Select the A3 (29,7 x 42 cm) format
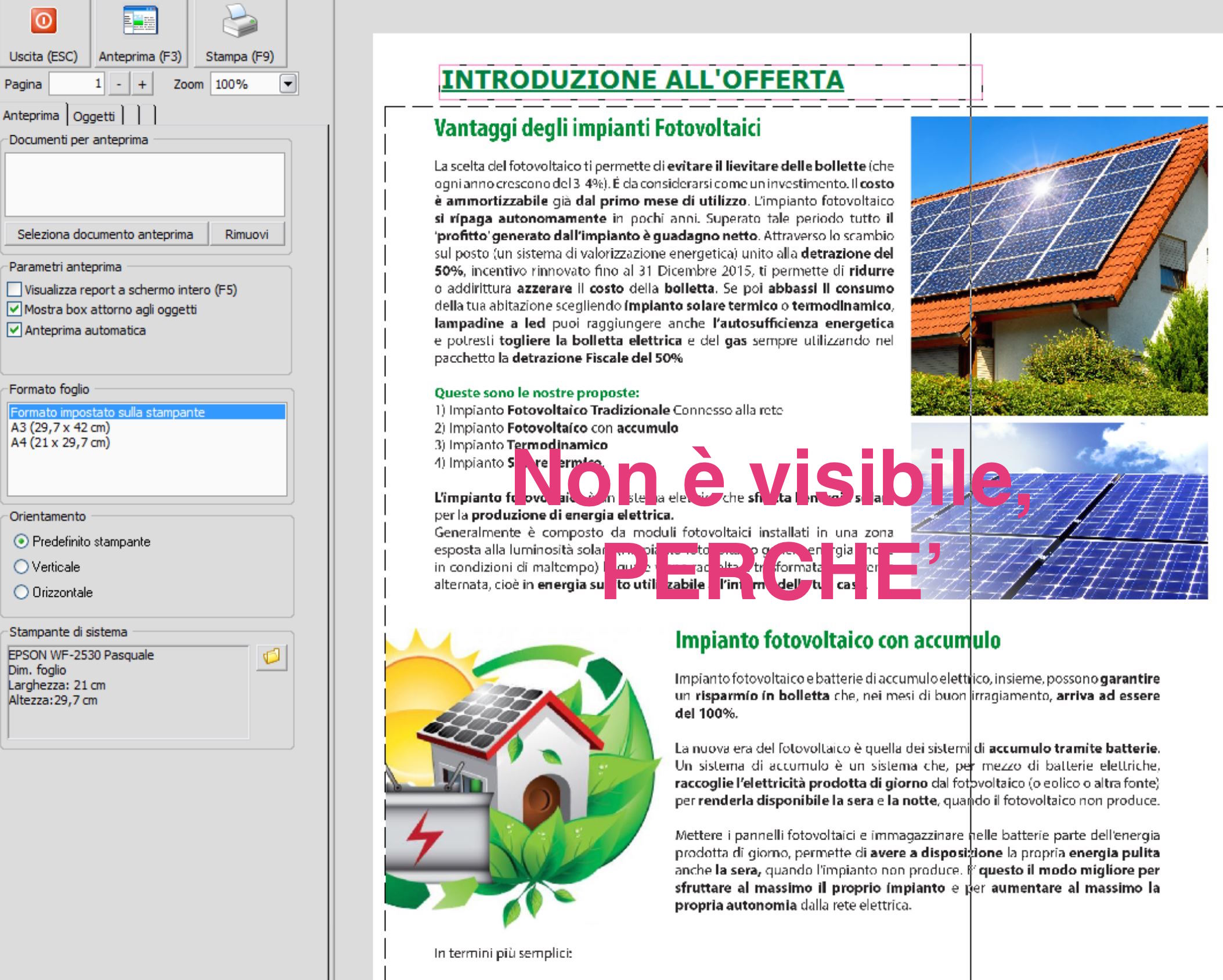This screenshot has width=1223, height=980. (x=60, y=427)
